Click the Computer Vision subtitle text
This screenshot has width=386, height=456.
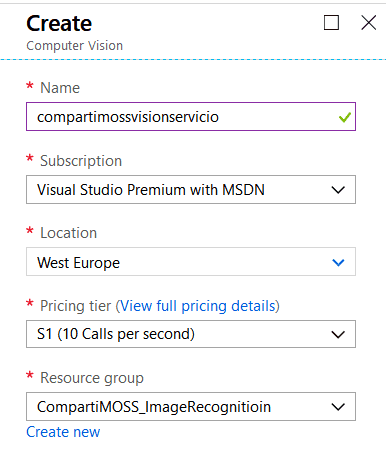[x=75, y=46]
